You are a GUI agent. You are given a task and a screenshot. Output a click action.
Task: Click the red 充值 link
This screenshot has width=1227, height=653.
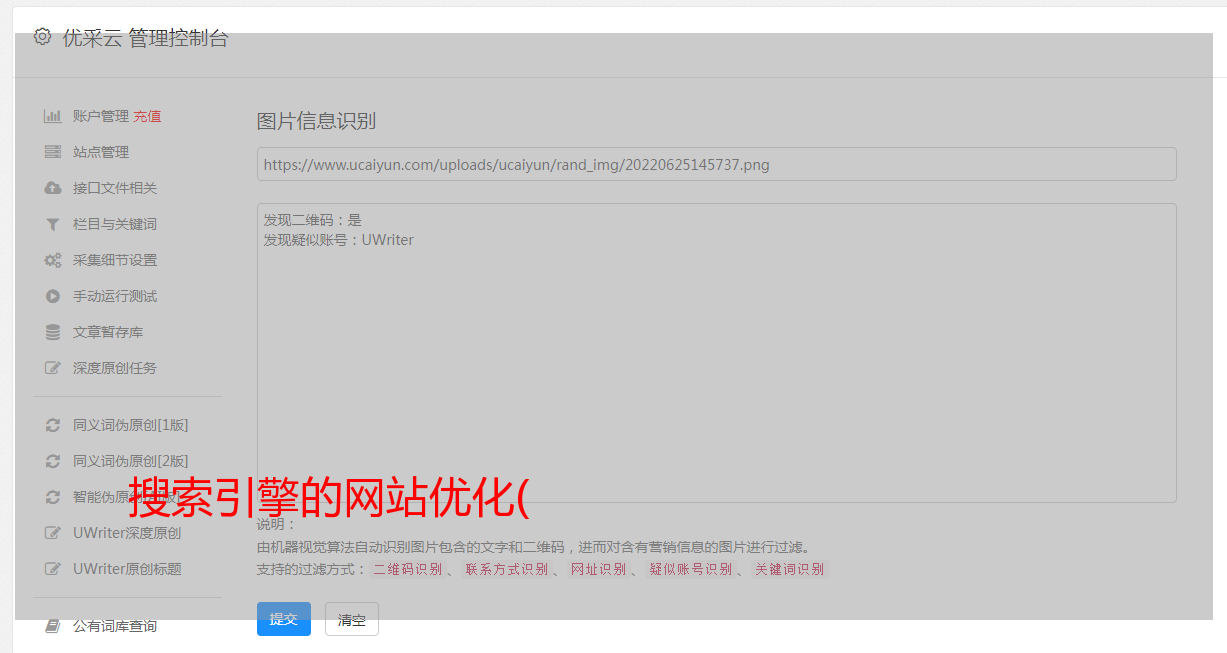point(147,116)
